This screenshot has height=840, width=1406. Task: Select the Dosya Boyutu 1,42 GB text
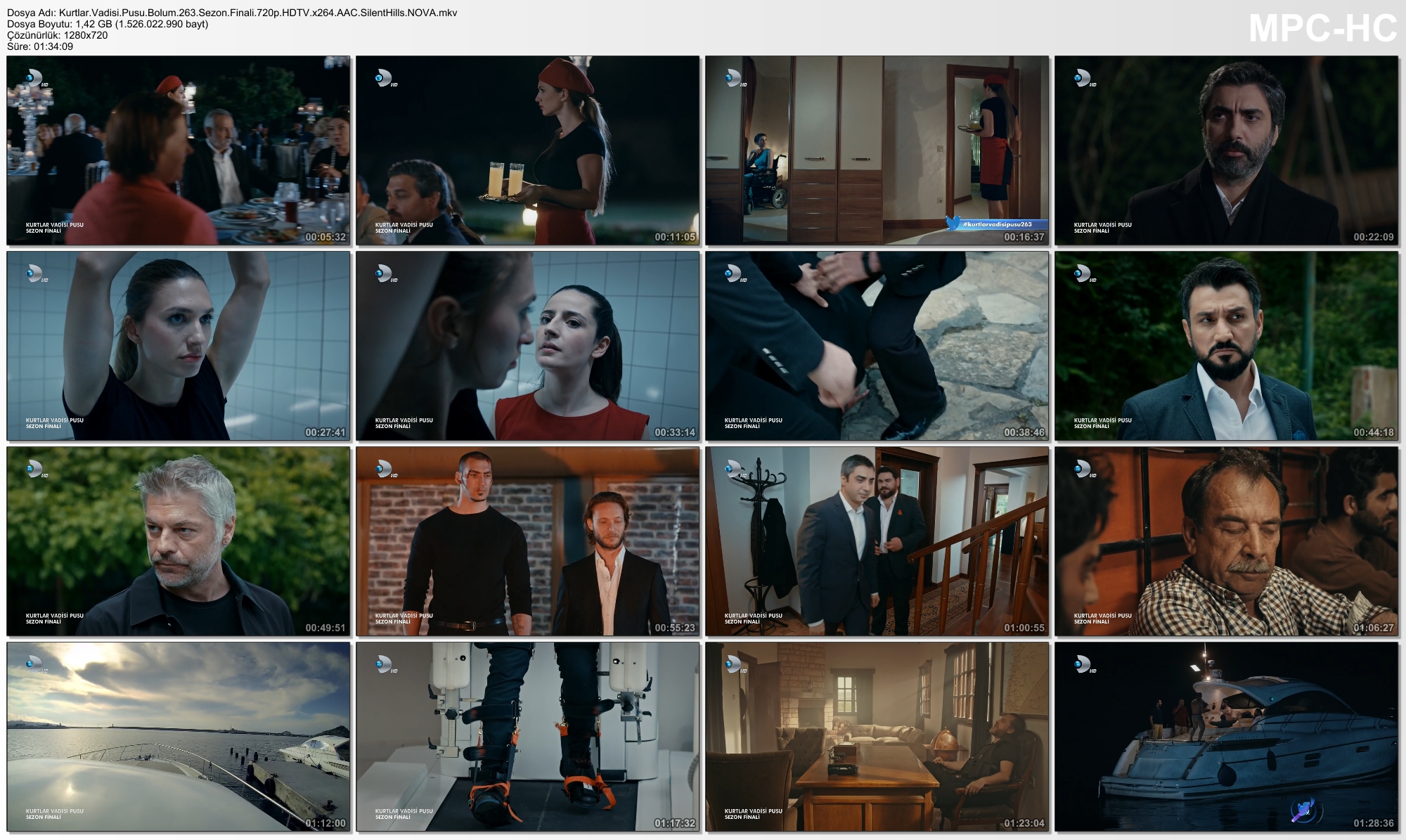click(x=108, y=24)
